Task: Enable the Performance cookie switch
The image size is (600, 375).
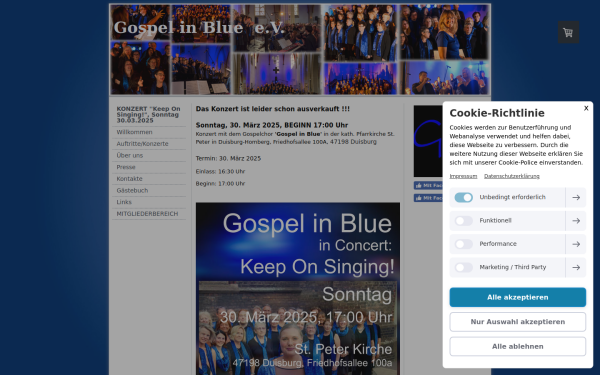Action: [463, 244]
